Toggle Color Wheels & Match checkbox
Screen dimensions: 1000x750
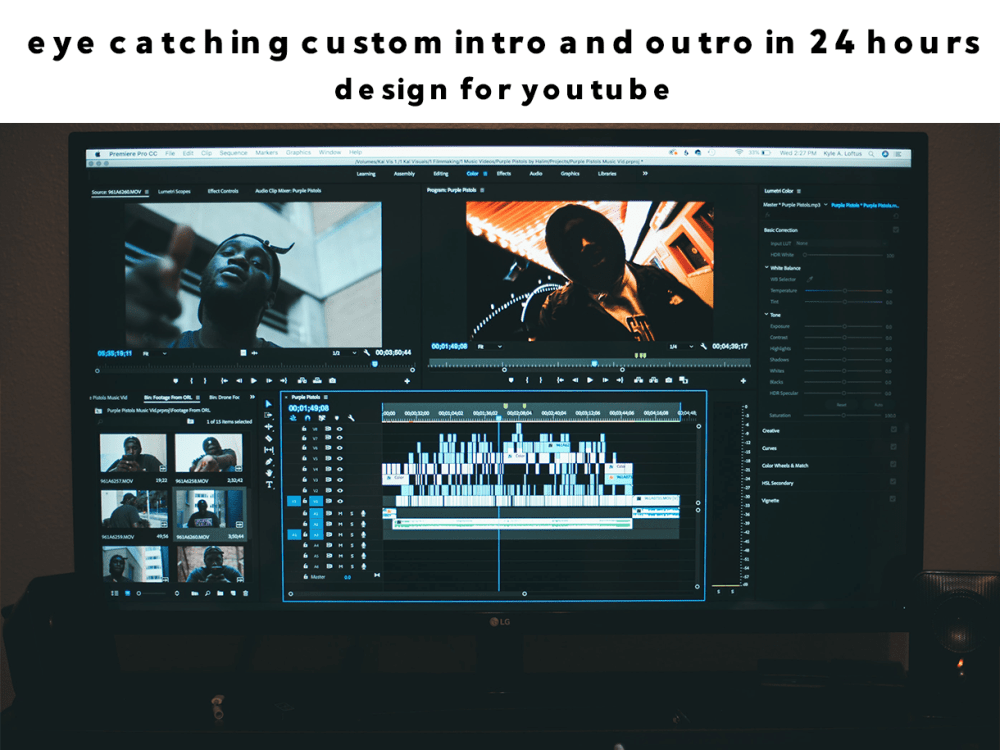[x=893, y=464]
